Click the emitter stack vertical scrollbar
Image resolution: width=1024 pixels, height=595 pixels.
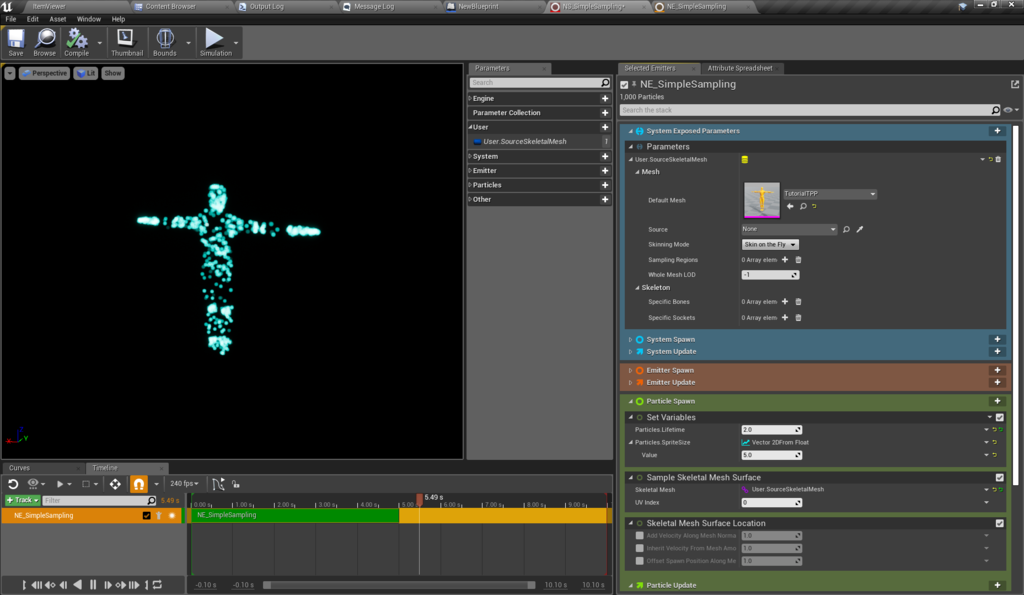pyautogui.click(x=1016, y=307)
